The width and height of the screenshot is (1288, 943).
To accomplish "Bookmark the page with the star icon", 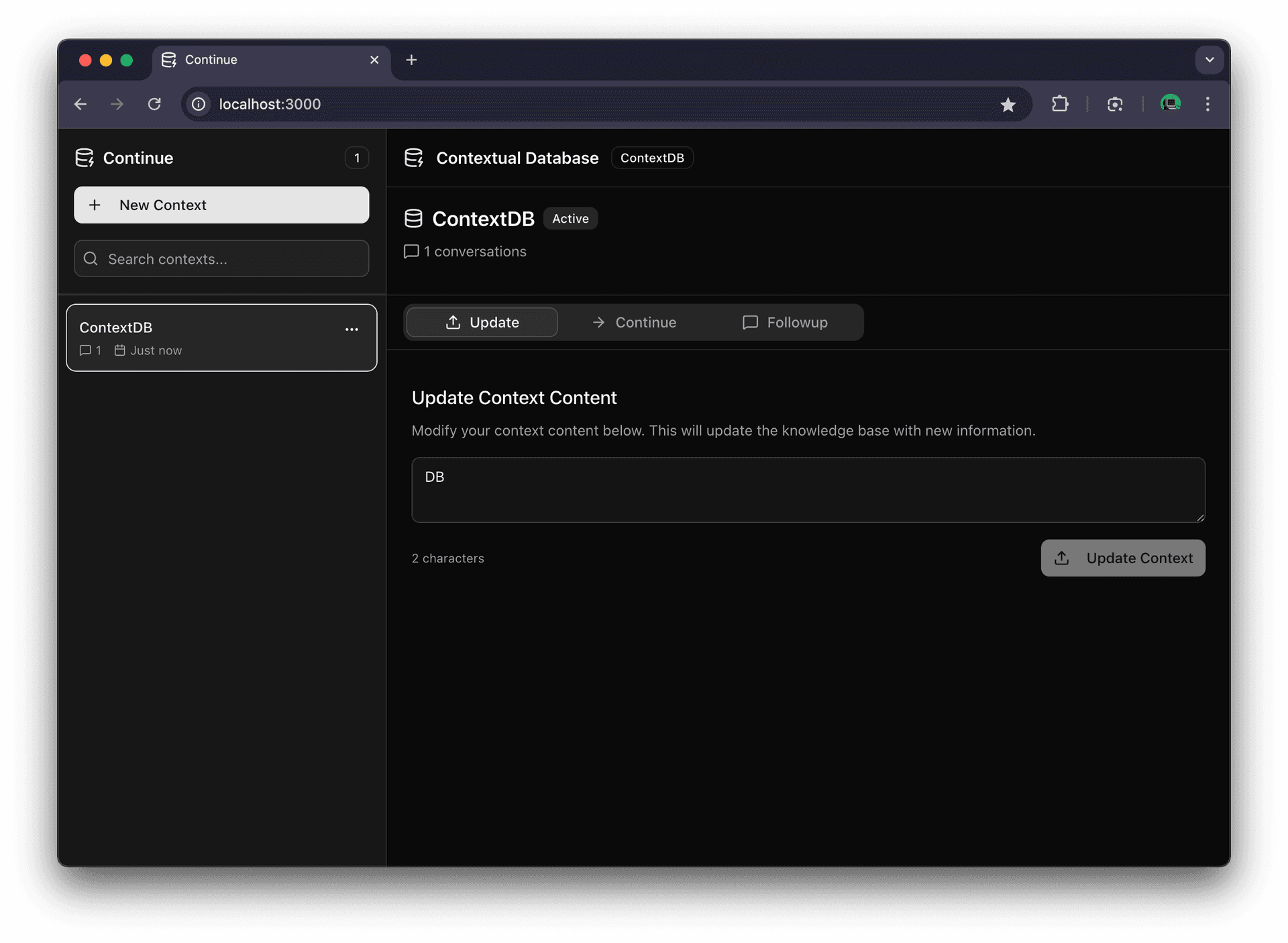I will tap(1008, 105).
